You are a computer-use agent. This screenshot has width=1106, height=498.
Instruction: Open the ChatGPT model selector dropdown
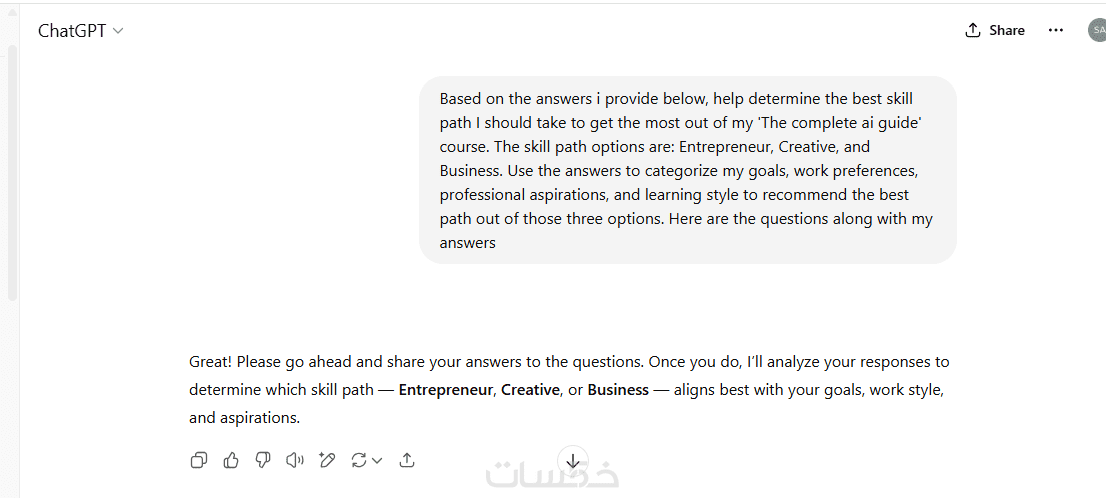pos(80,30)
